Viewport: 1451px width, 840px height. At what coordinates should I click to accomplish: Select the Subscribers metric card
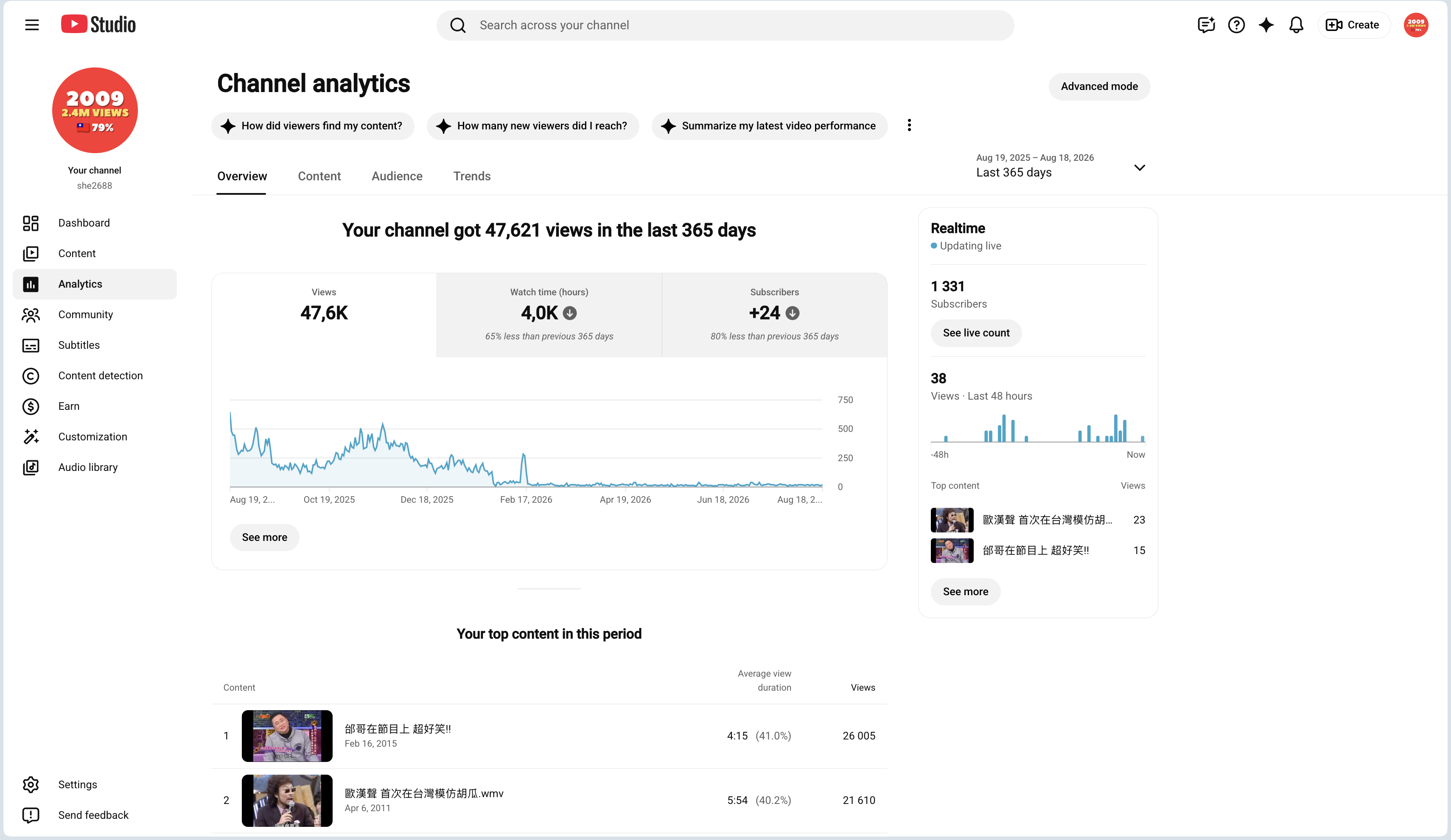774,315
